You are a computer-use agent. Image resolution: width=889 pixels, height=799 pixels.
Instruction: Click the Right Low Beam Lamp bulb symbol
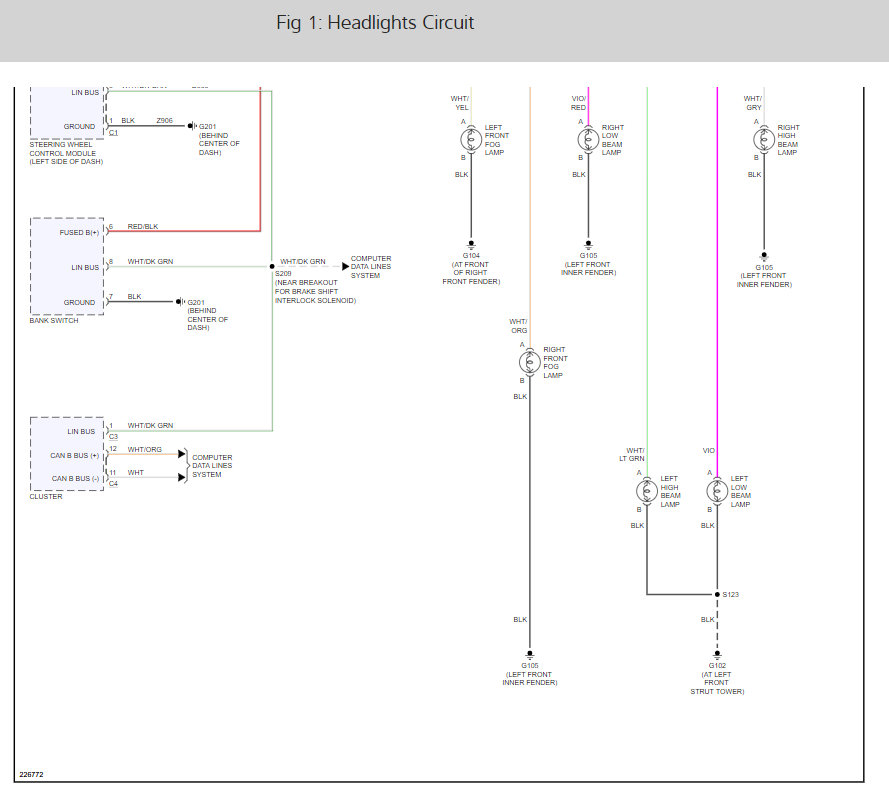tap(589, 139)
